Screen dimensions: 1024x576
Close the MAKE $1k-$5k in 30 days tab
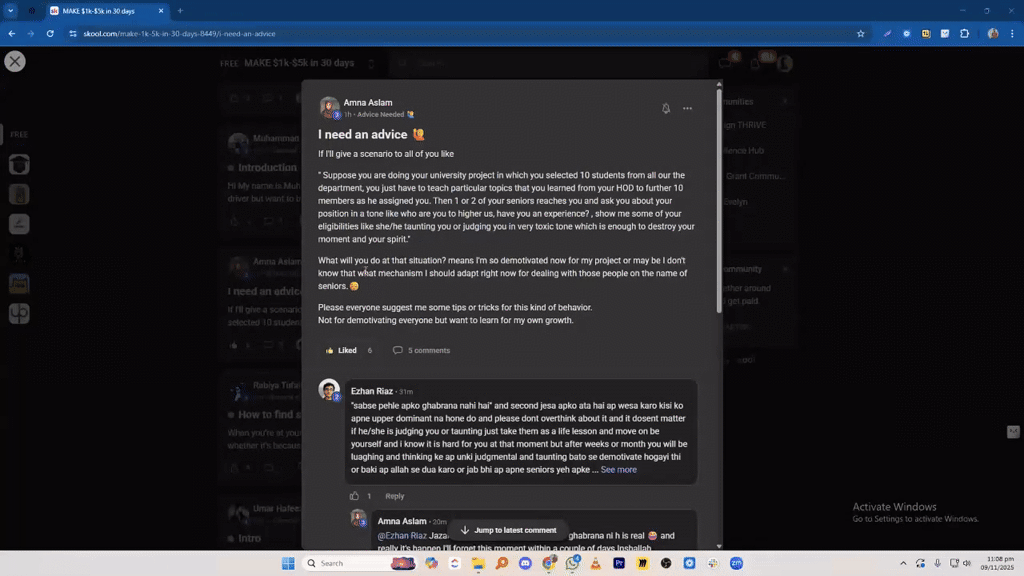pyautogui.click(x=161, y=11)
